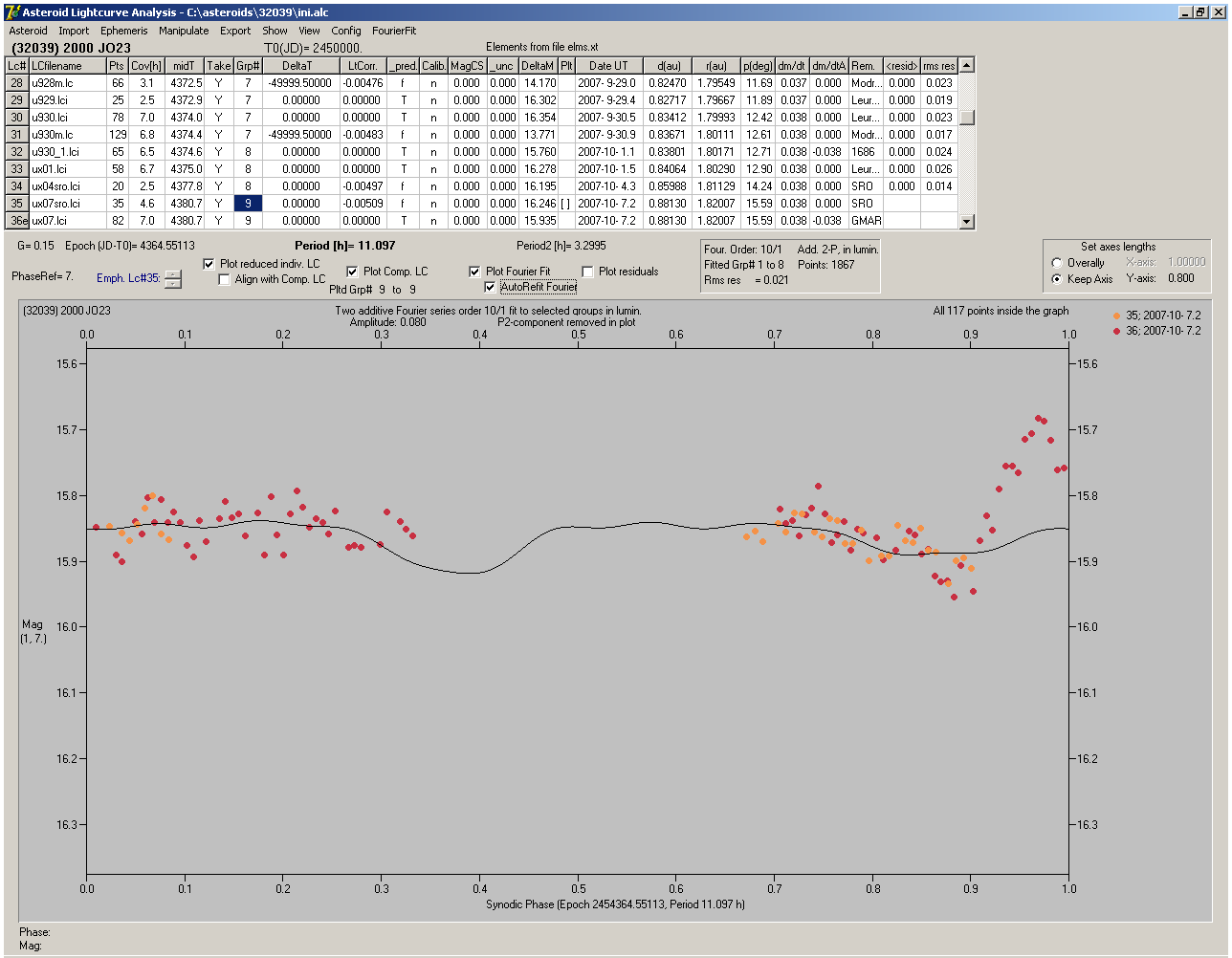Select row header 32 in the table

click(x=16, y=152)
